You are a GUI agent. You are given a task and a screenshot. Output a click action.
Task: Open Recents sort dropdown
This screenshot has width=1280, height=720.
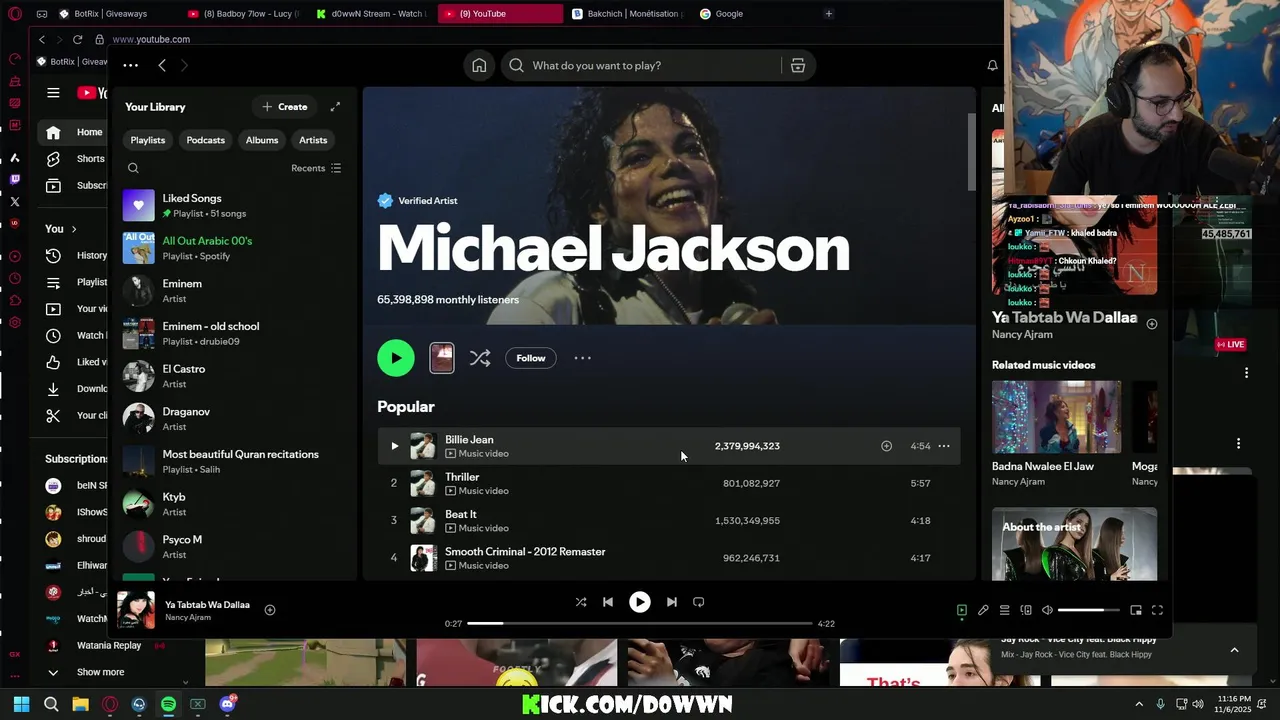[x=316, y=168]
